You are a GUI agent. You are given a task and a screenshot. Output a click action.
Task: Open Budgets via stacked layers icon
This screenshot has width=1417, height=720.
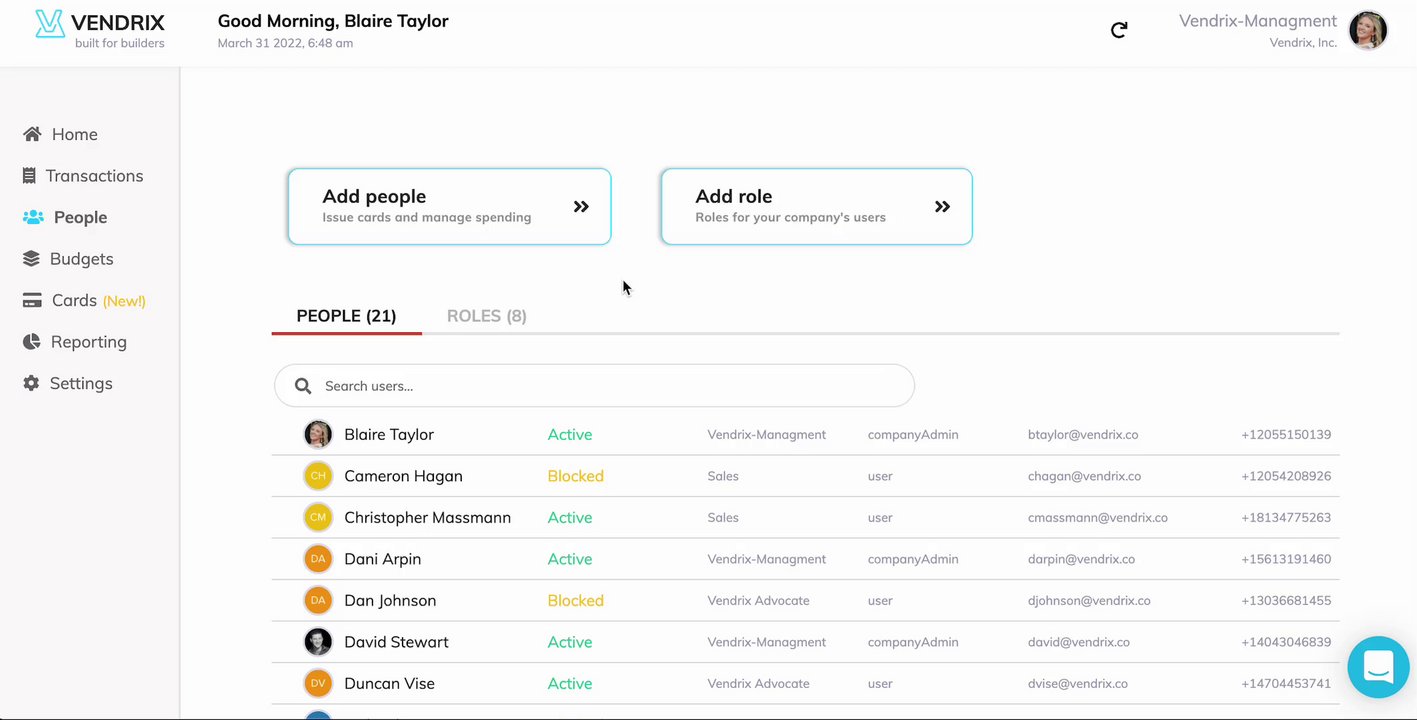tap(31, 259)
